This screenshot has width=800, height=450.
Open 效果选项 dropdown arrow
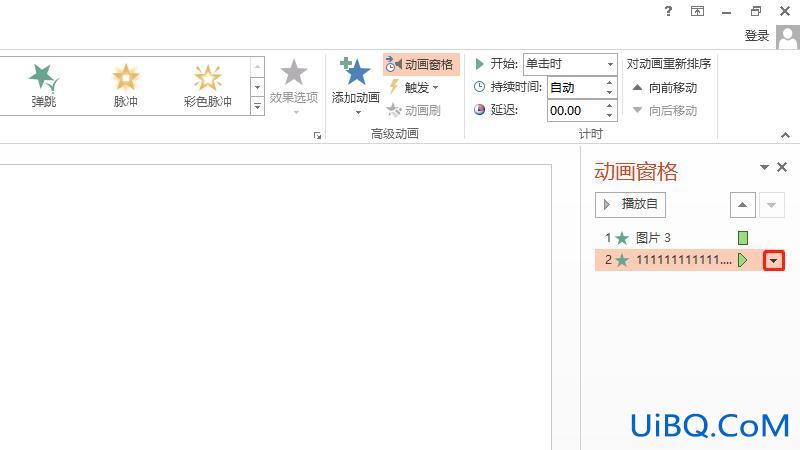pos(296,112)
